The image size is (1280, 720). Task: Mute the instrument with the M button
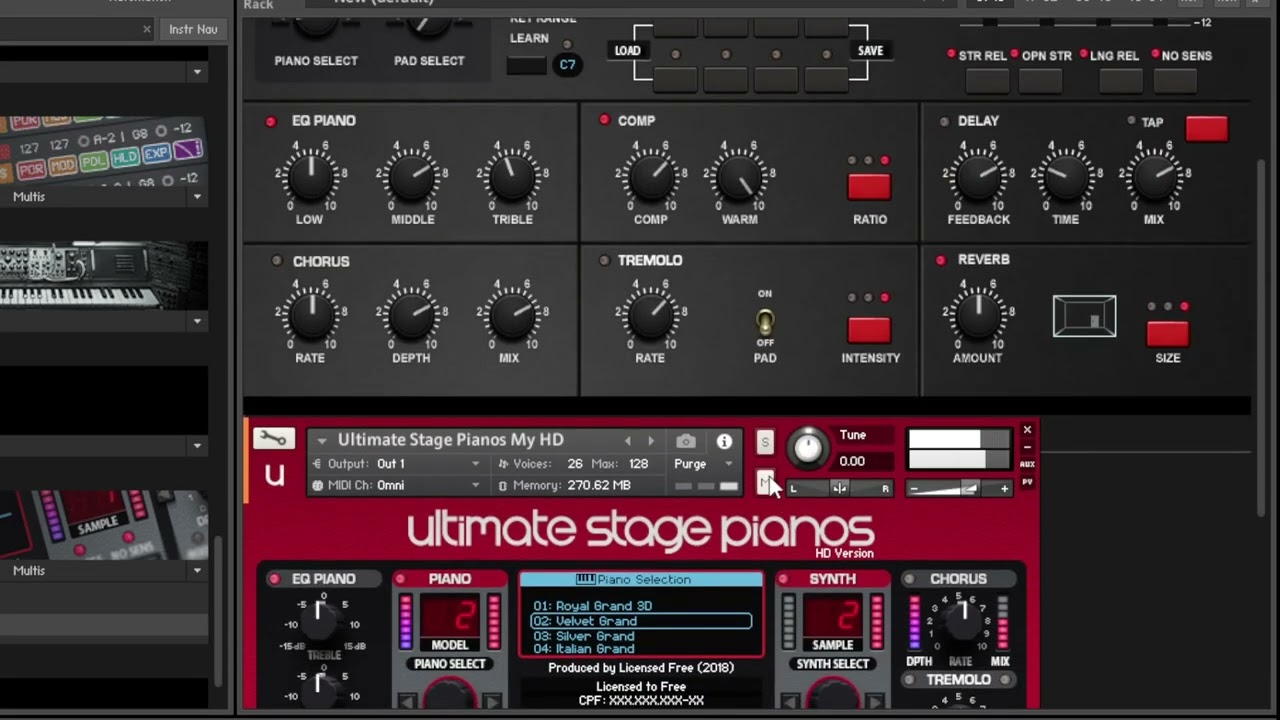[x=764, y=482]
